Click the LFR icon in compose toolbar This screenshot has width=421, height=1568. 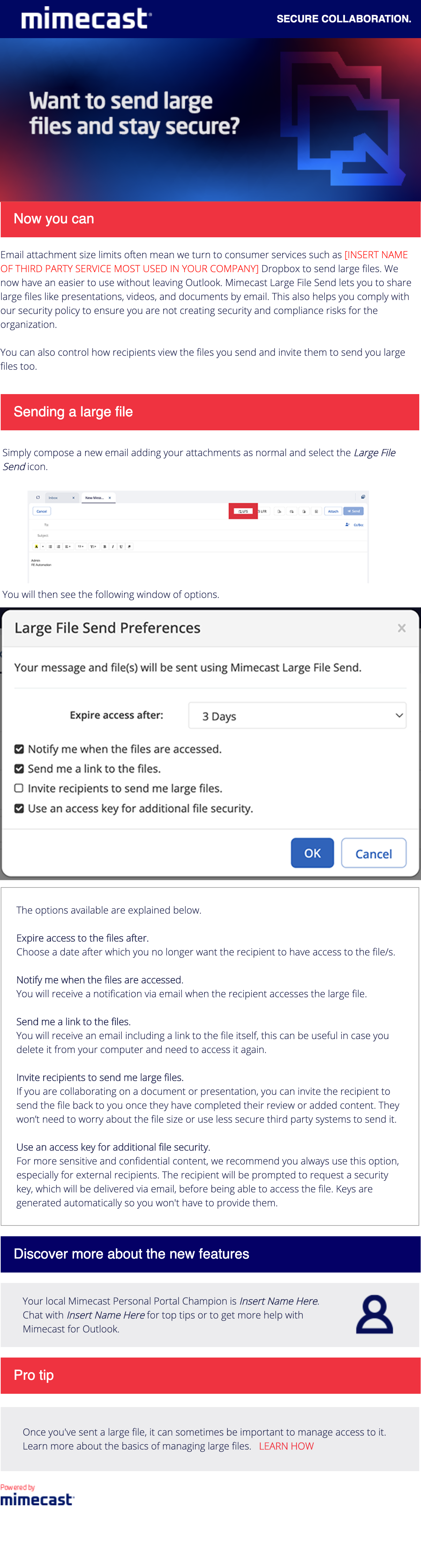(263, 511)
